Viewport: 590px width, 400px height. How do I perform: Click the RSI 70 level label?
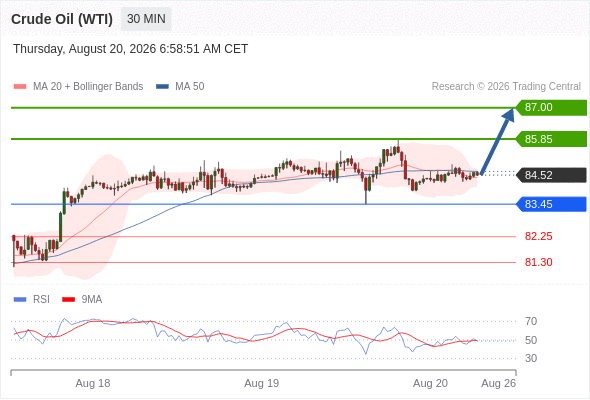[531, 321]
